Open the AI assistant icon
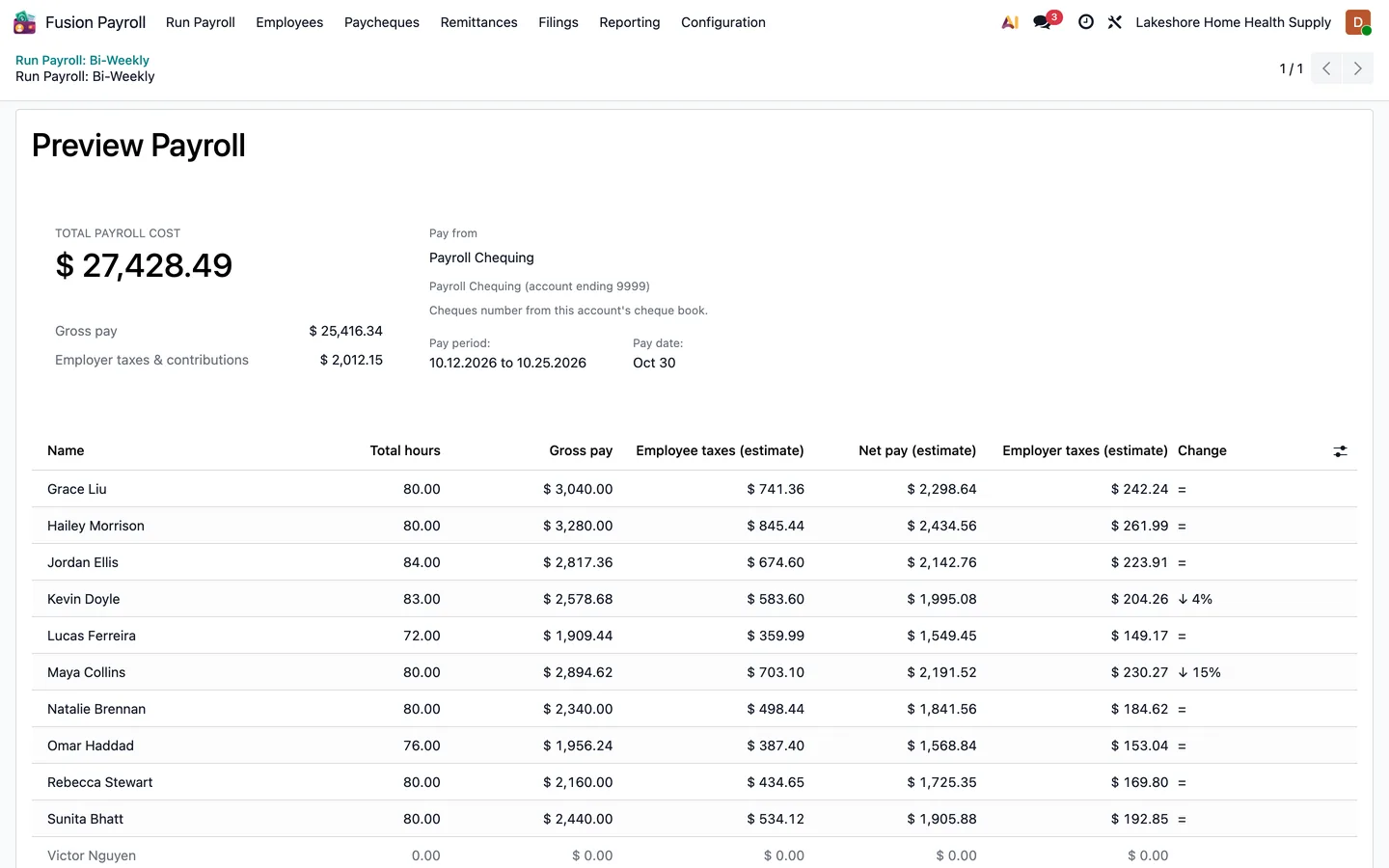The height and width of the screenshot is (868, 1389). 1010,22
